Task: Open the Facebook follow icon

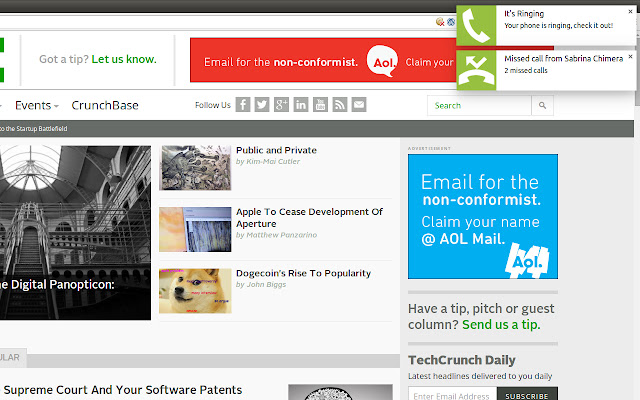Action: (242, 105)
